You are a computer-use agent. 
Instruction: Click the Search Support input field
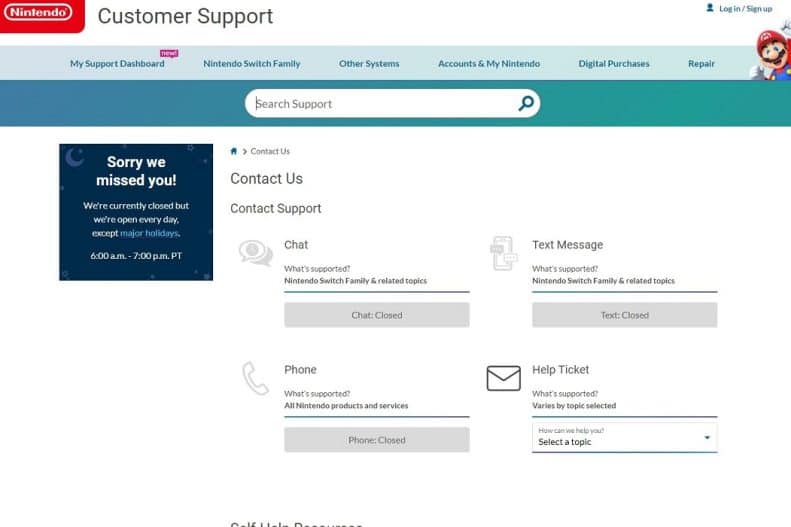[x=380, y=104]
